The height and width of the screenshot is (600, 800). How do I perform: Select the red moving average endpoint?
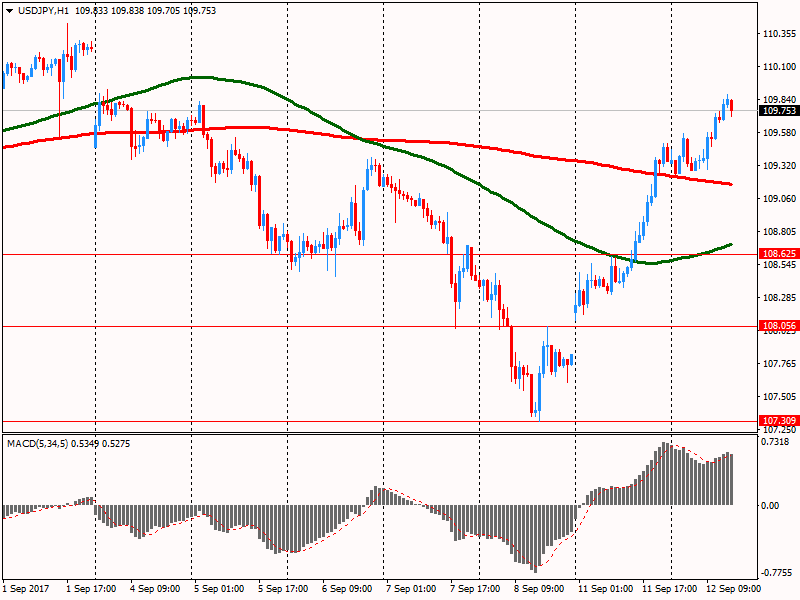(x=731, y=184)
